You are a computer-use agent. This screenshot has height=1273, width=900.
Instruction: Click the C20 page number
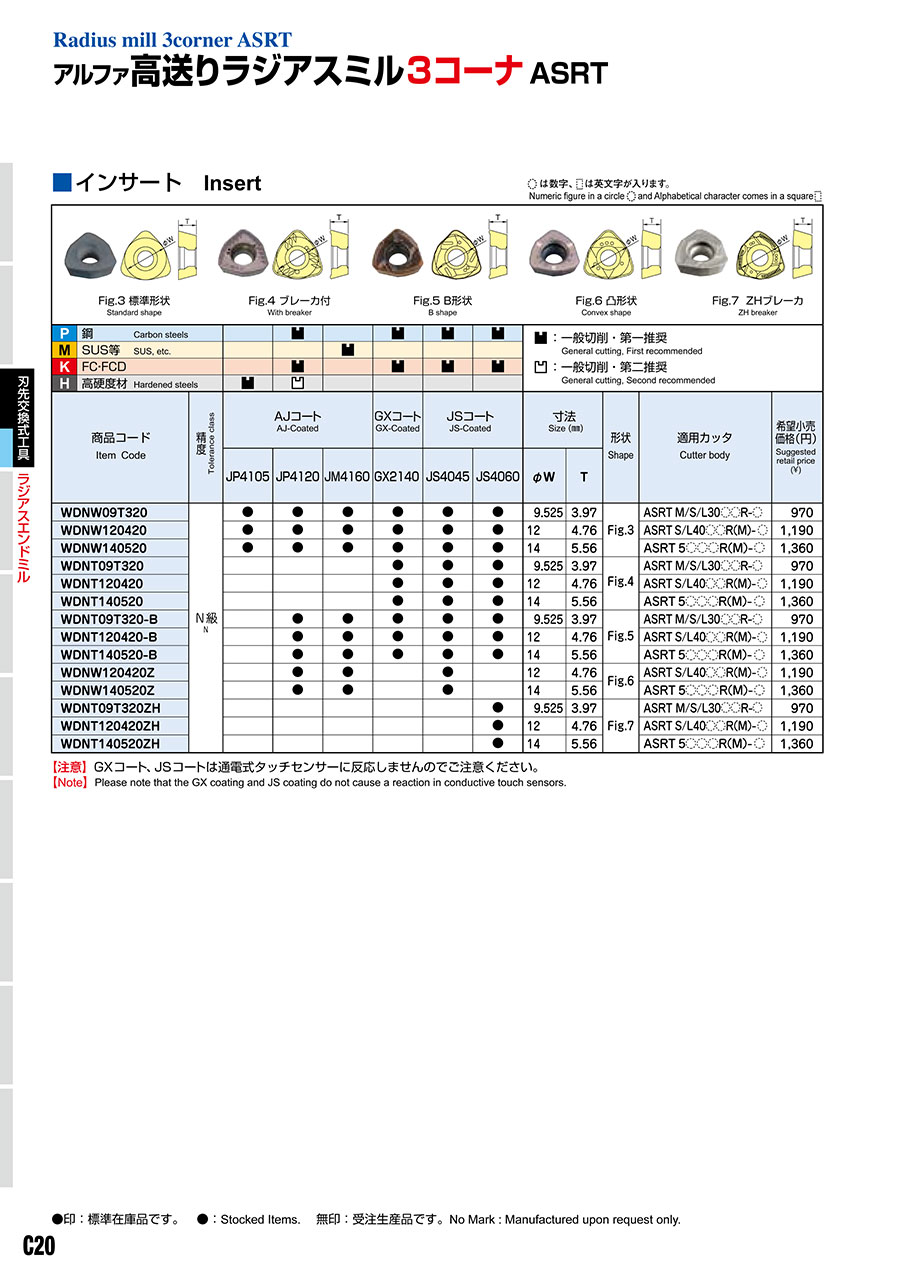39,1246
